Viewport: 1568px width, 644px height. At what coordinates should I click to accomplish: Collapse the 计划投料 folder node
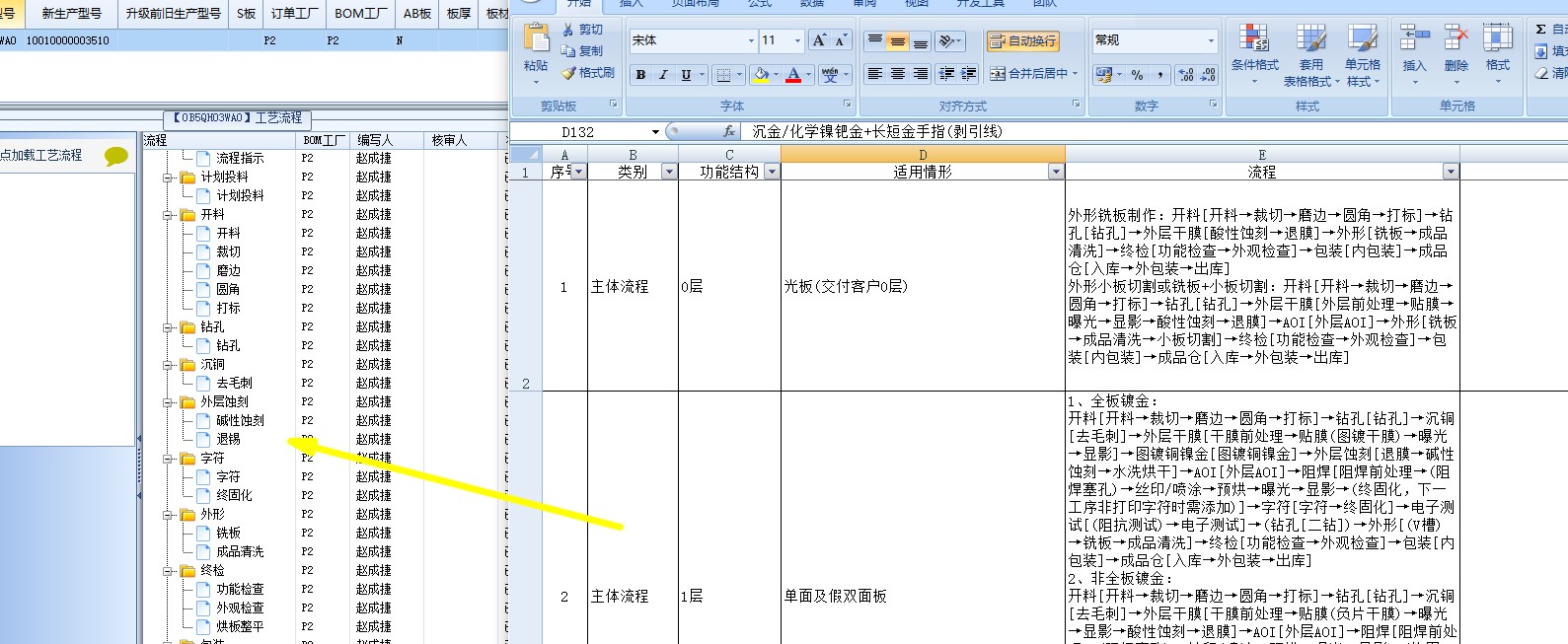[x=169, y=178]
